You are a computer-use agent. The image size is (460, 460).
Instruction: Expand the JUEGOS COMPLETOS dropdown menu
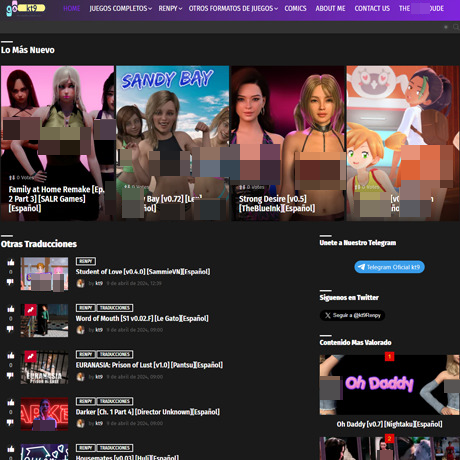(x=120, y=8)
